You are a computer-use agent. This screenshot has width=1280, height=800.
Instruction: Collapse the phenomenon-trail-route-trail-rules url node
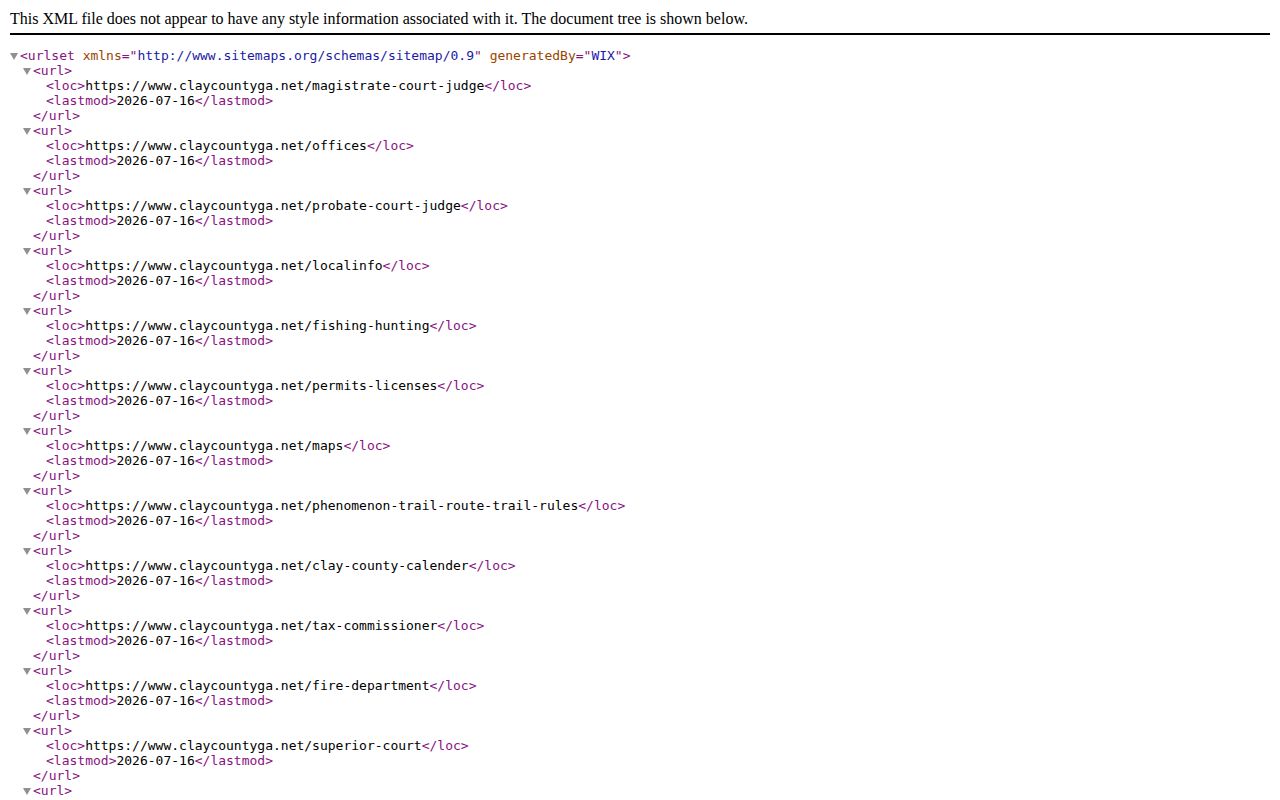click(x=27, y=491)
